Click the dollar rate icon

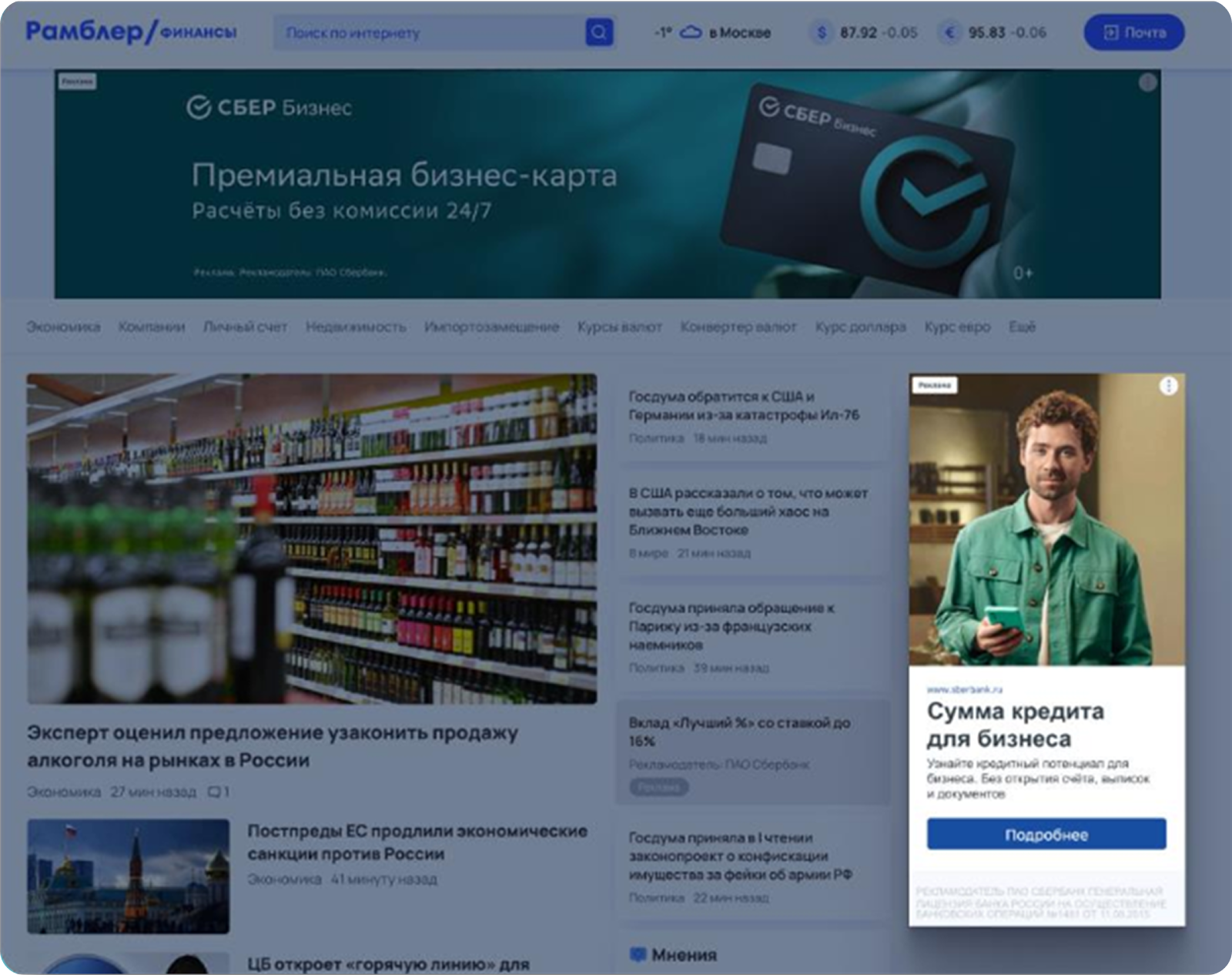822,32
